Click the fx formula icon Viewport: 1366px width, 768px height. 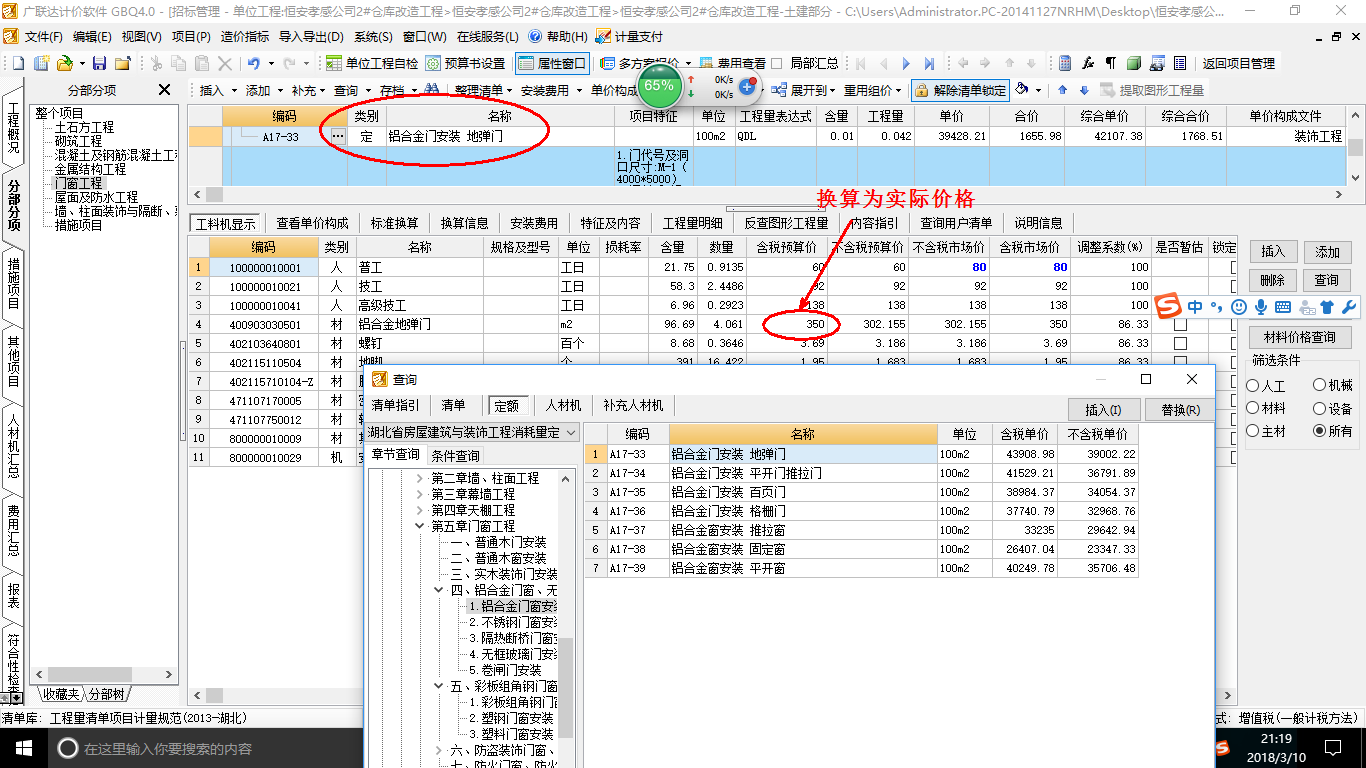coord(1088,63)
